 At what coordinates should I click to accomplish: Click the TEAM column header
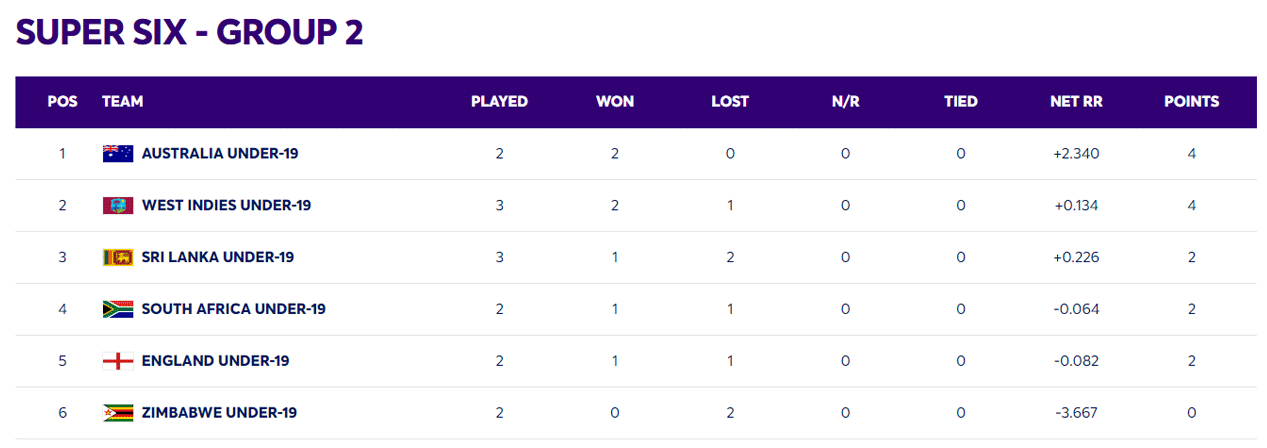coord(122,102)
